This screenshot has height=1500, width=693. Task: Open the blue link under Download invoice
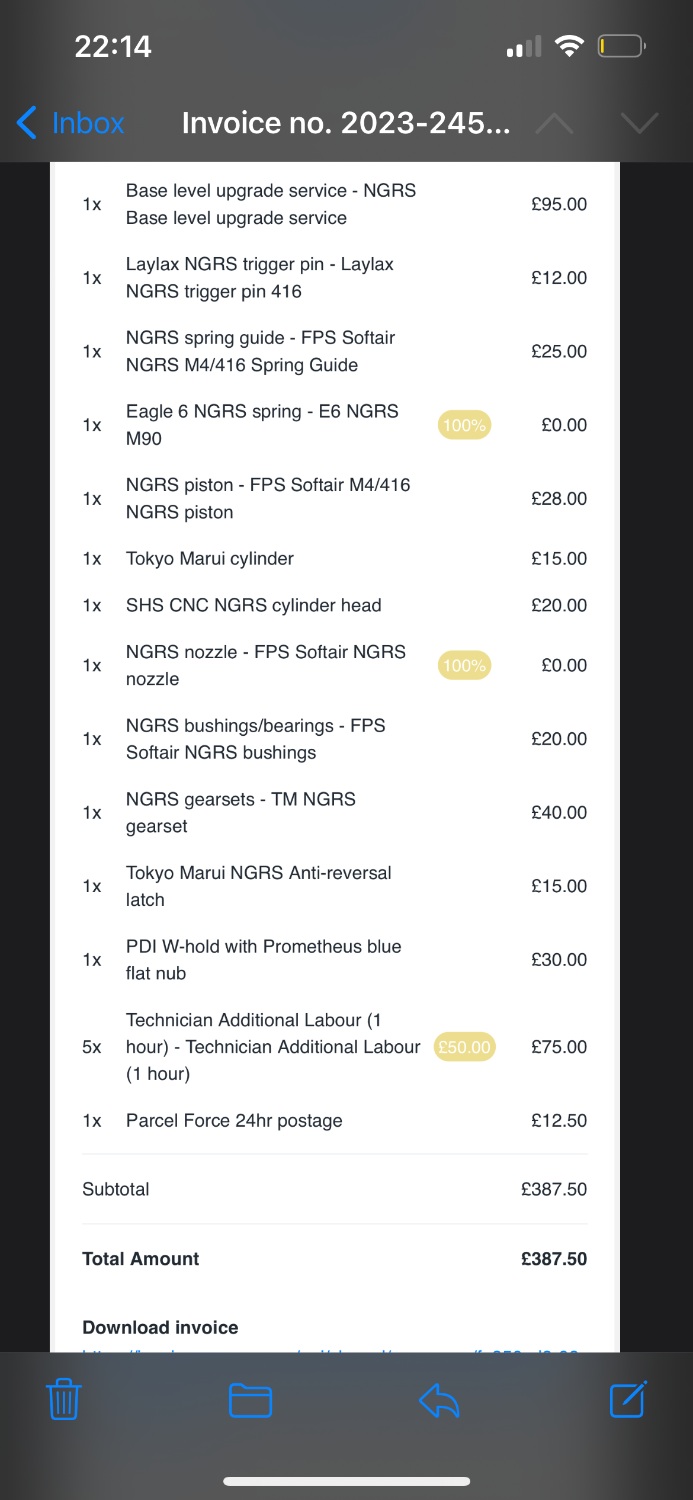[x=330, y=1349]
